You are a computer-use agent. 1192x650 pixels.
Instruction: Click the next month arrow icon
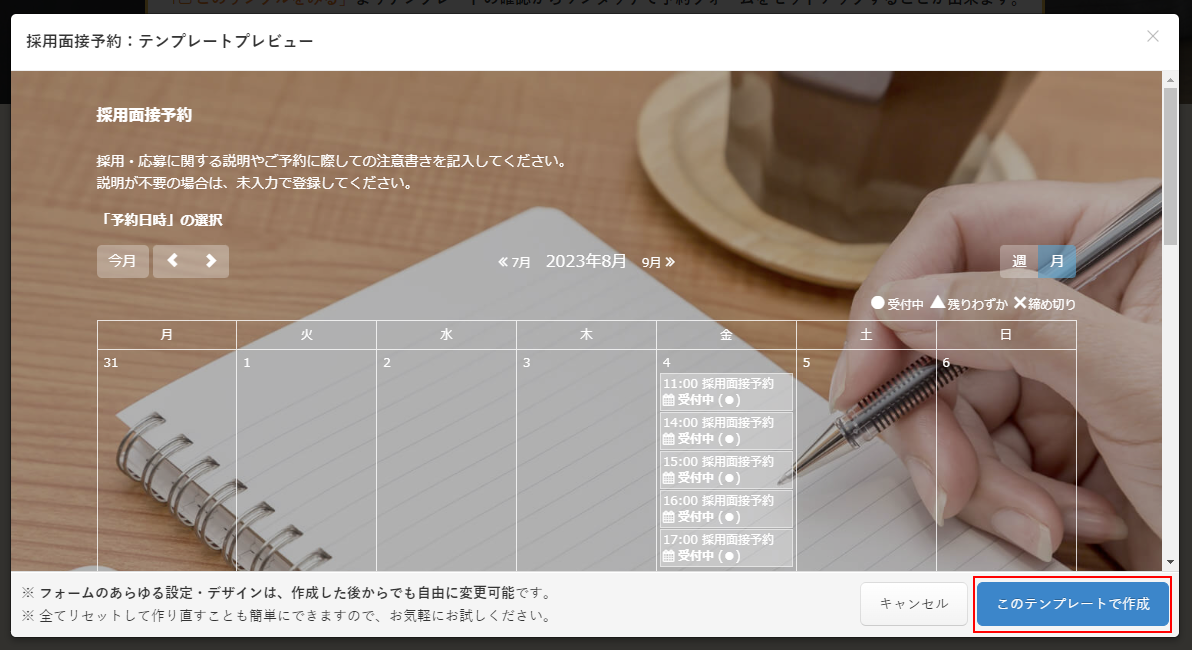[210, 261]
